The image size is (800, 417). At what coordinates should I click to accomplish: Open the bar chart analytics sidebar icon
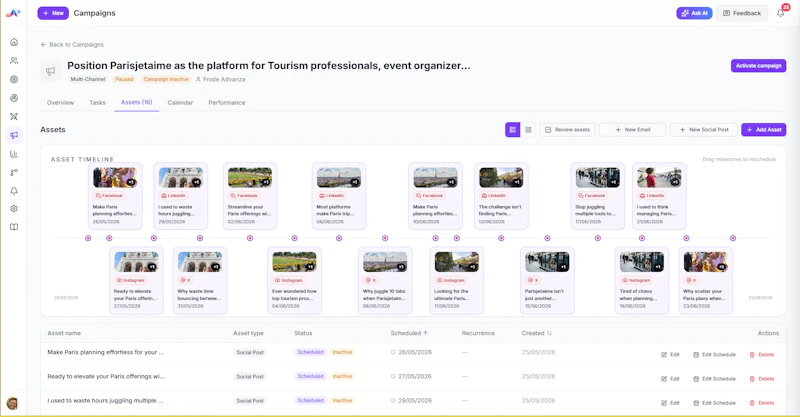click(14, 154)
